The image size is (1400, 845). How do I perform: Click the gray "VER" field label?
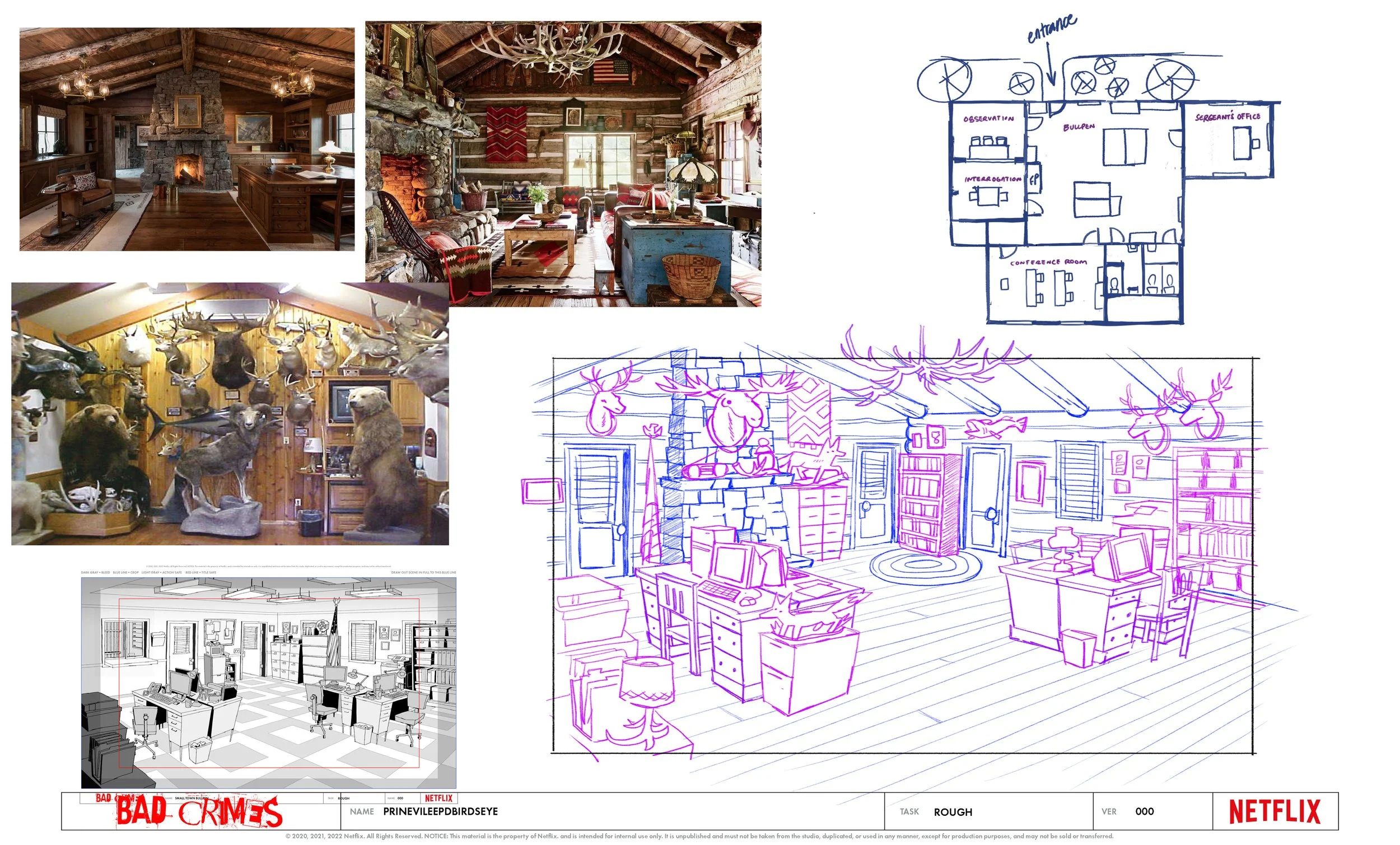coord(1109,811)
